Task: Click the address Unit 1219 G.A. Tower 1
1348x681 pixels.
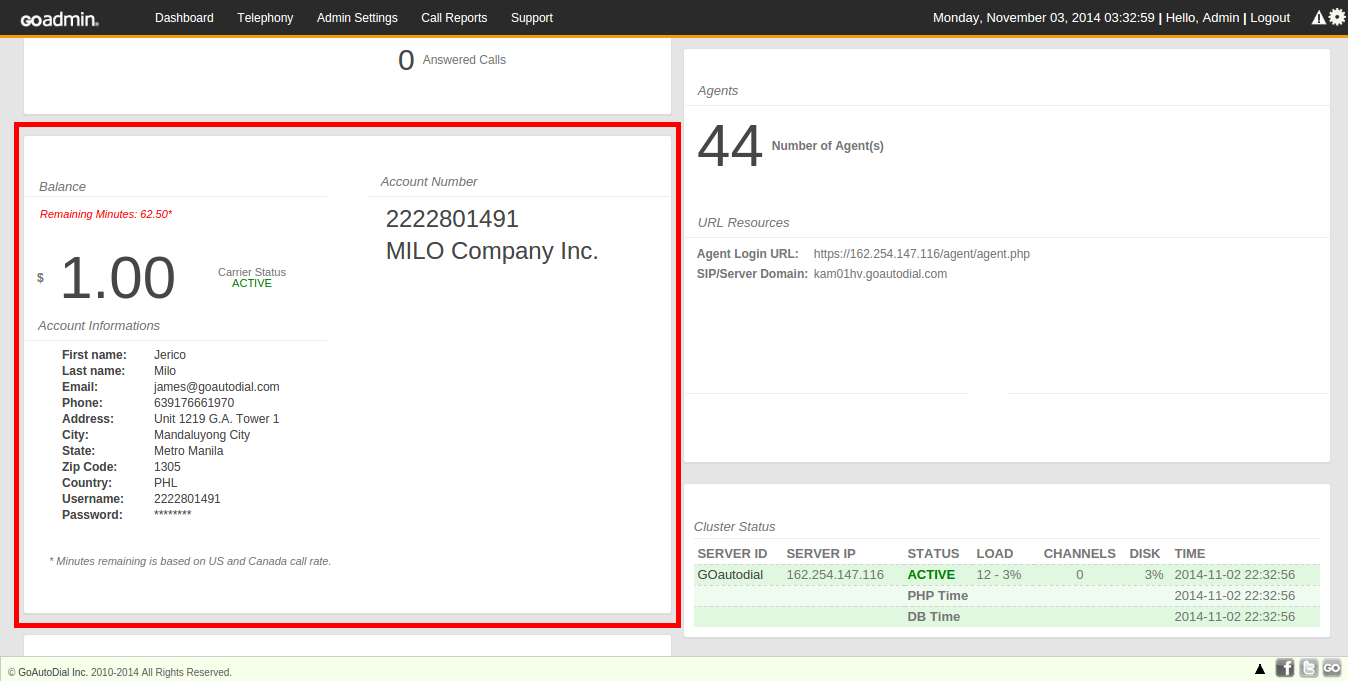Action: click(x=217, y=419)
